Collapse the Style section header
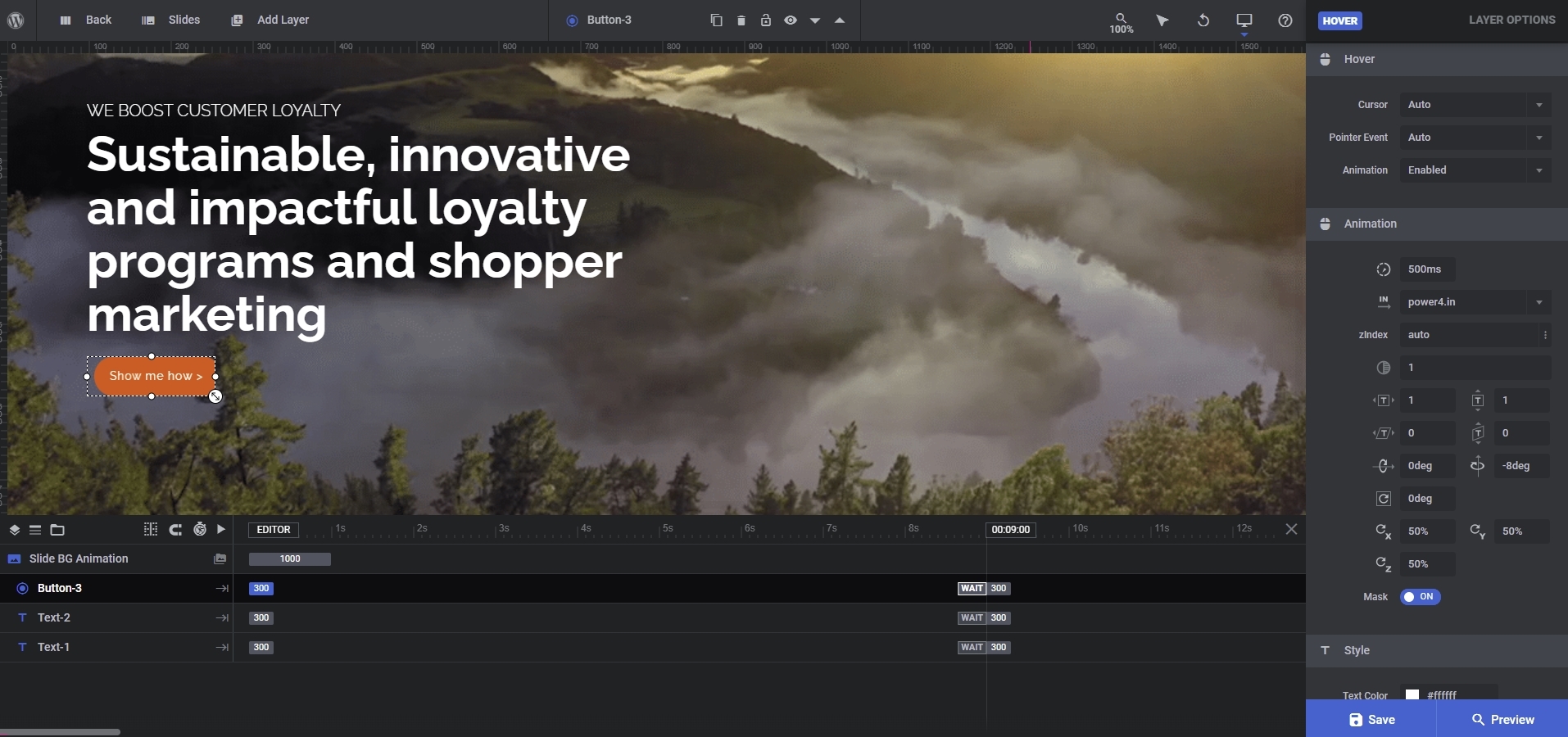1568x737 pixels. tap(1437, 651)
